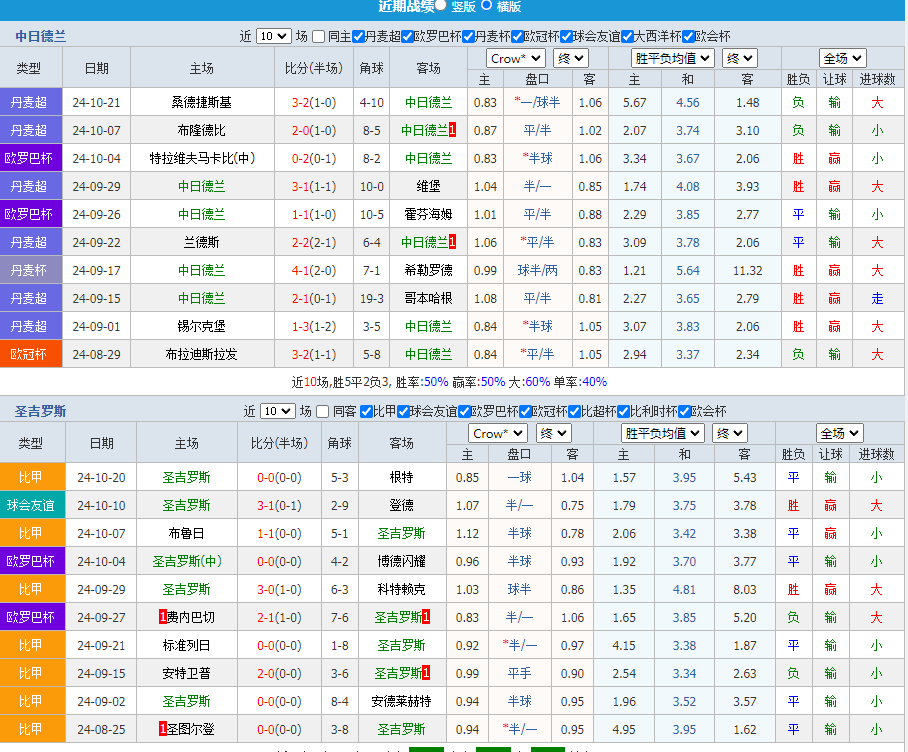Select the 竖版 radio button
The width and height of the screenshot is (908, 752).
point(441,5)
